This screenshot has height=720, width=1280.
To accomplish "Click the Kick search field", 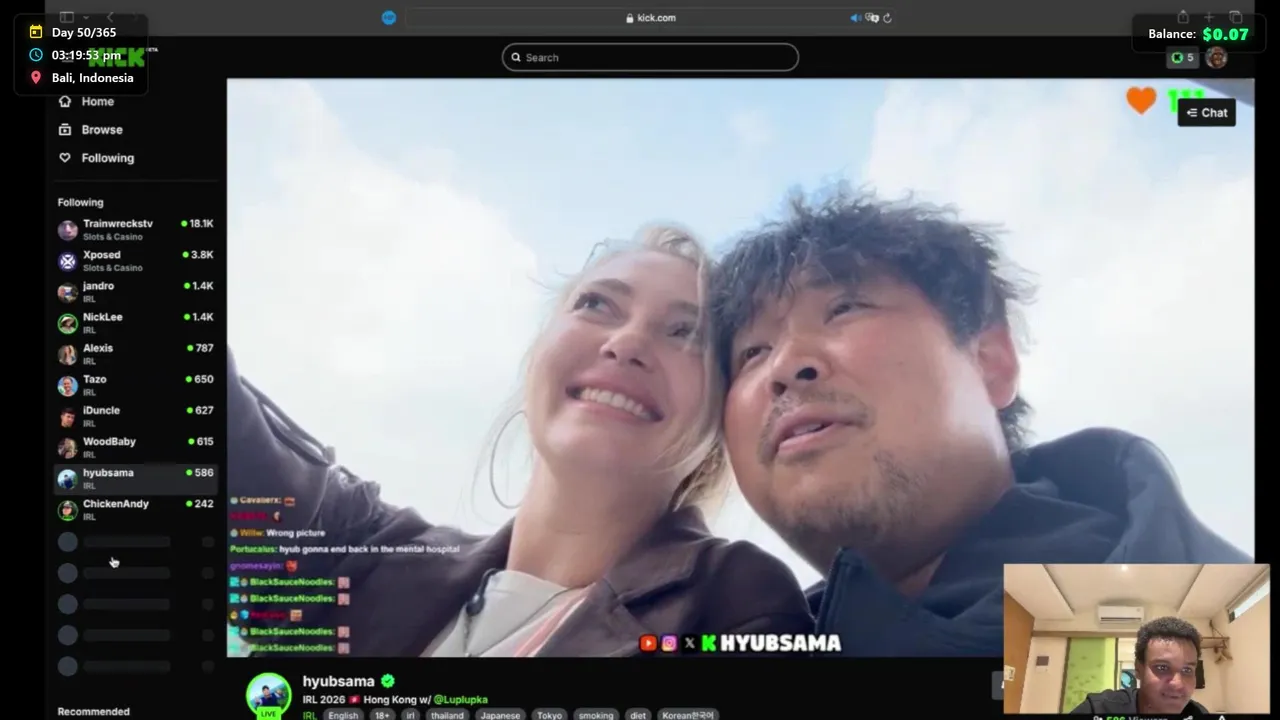I will (x=650, y=57).
